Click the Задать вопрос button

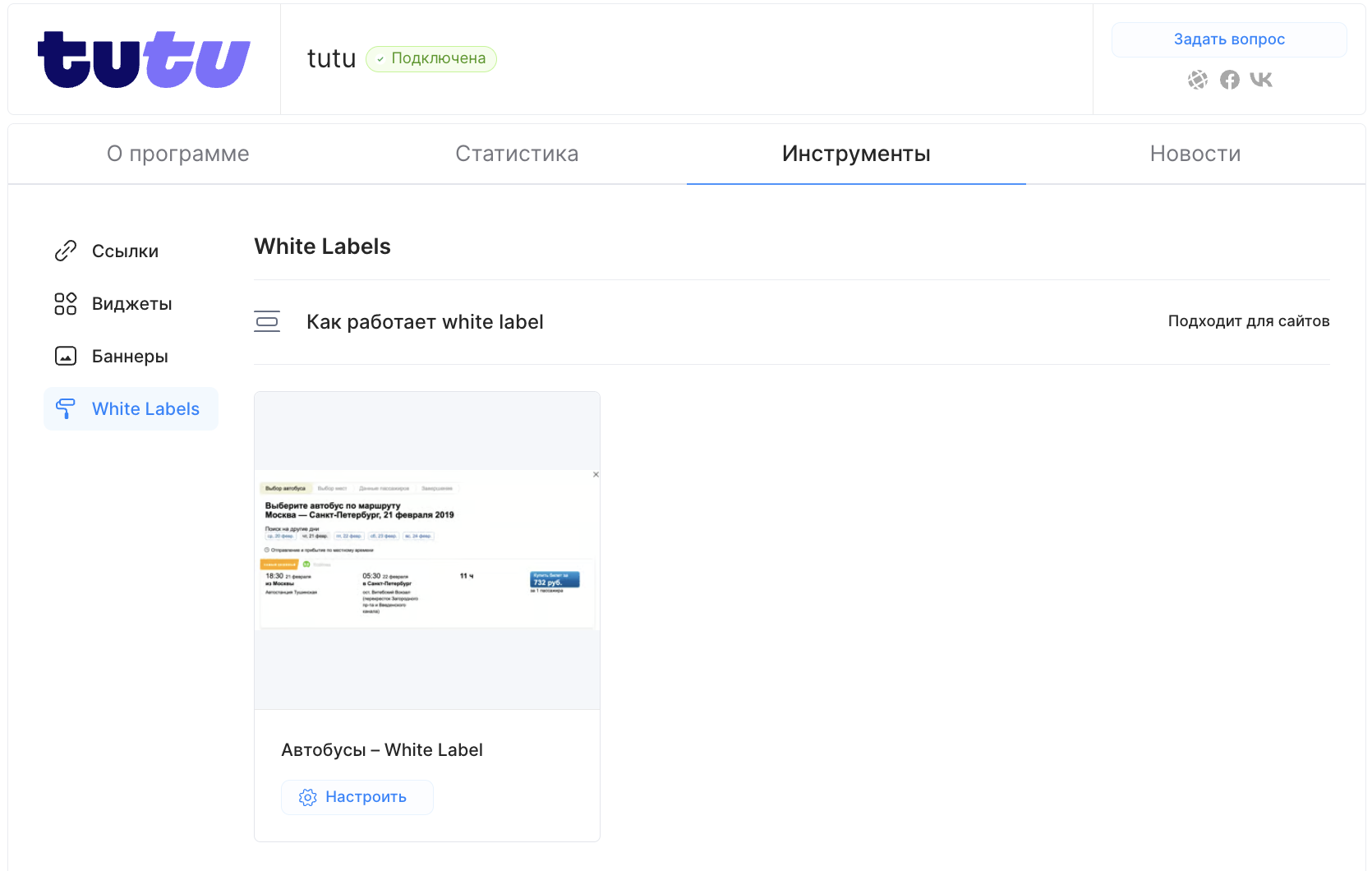point(1229,39)
